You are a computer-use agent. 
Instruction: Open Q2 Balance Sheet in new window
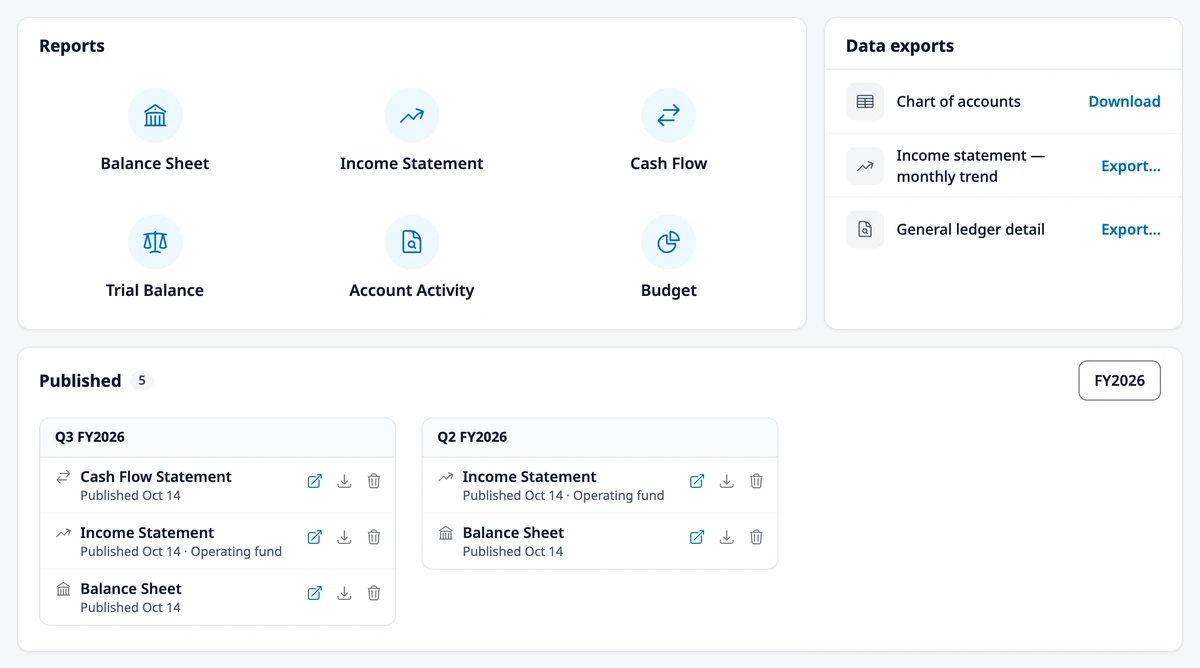tap(697, 537)
